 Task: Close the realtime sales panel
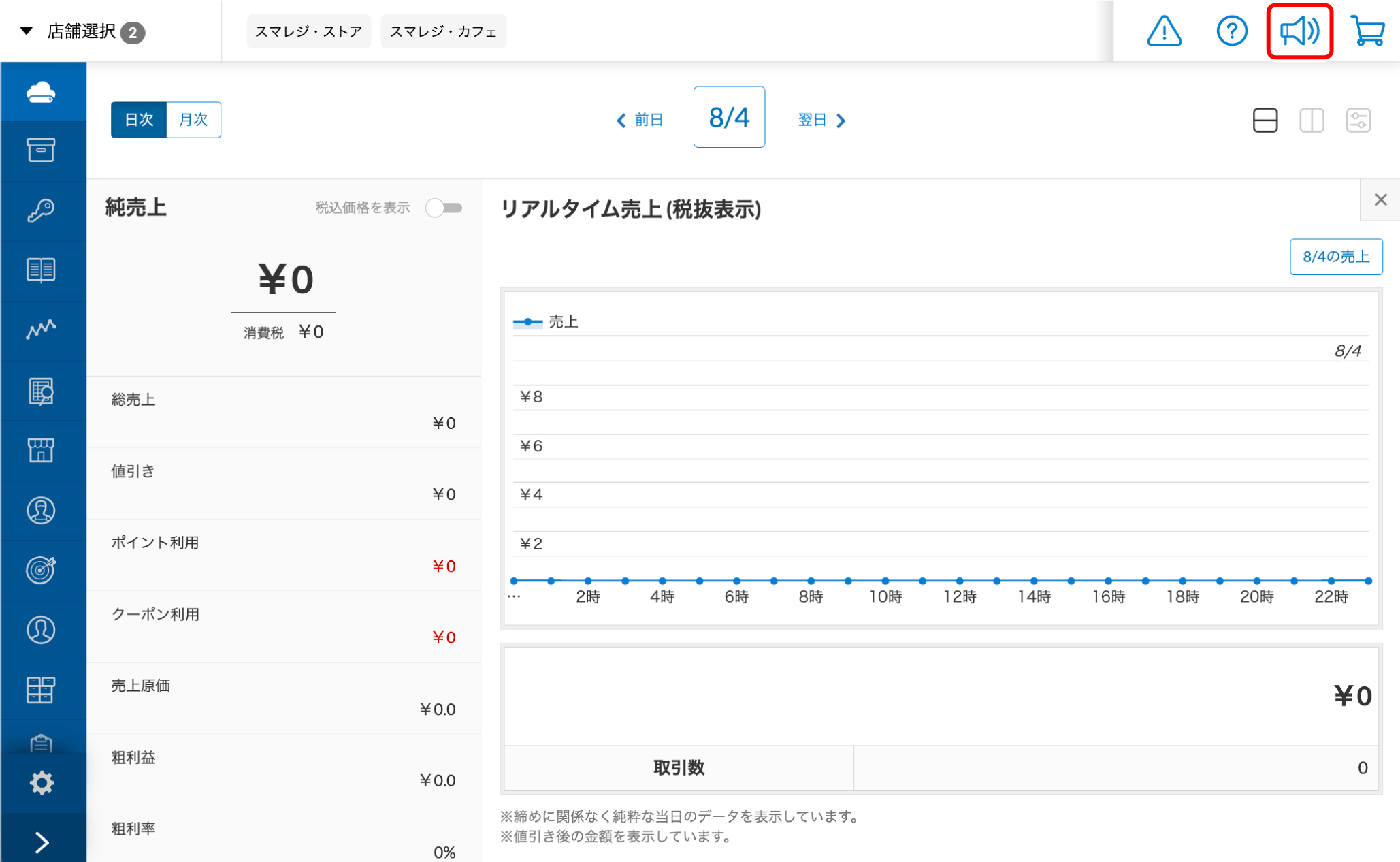click(x=1381, y=199)
